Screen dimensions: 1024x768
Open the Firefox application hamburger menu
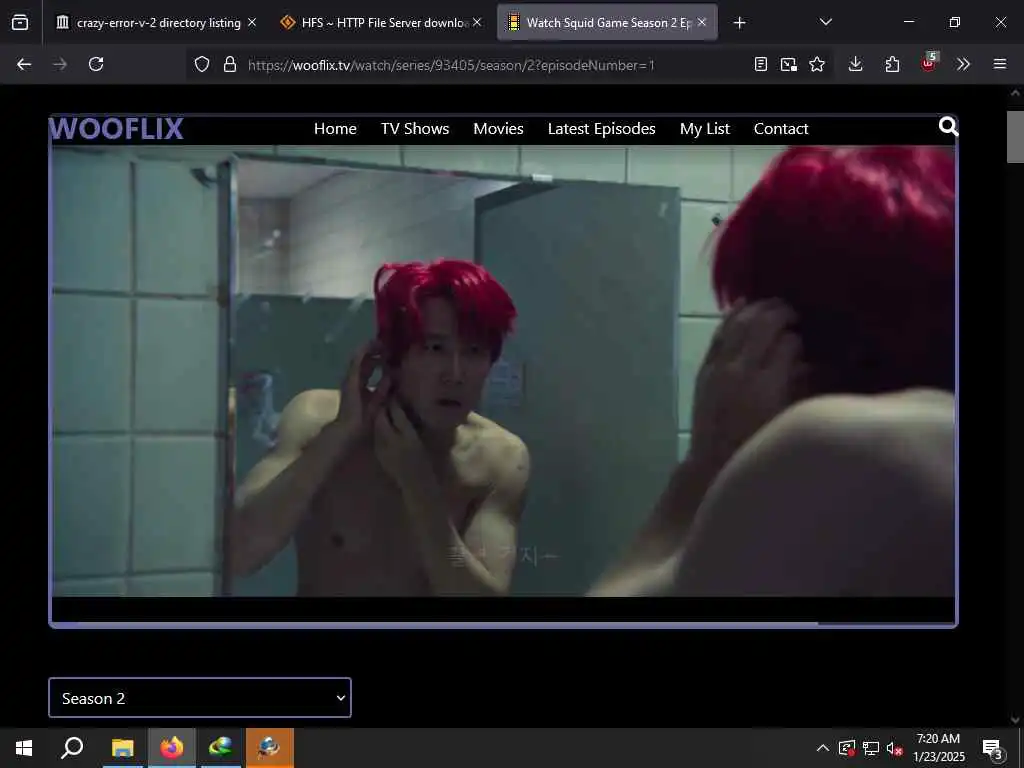tap(1000, 64)
